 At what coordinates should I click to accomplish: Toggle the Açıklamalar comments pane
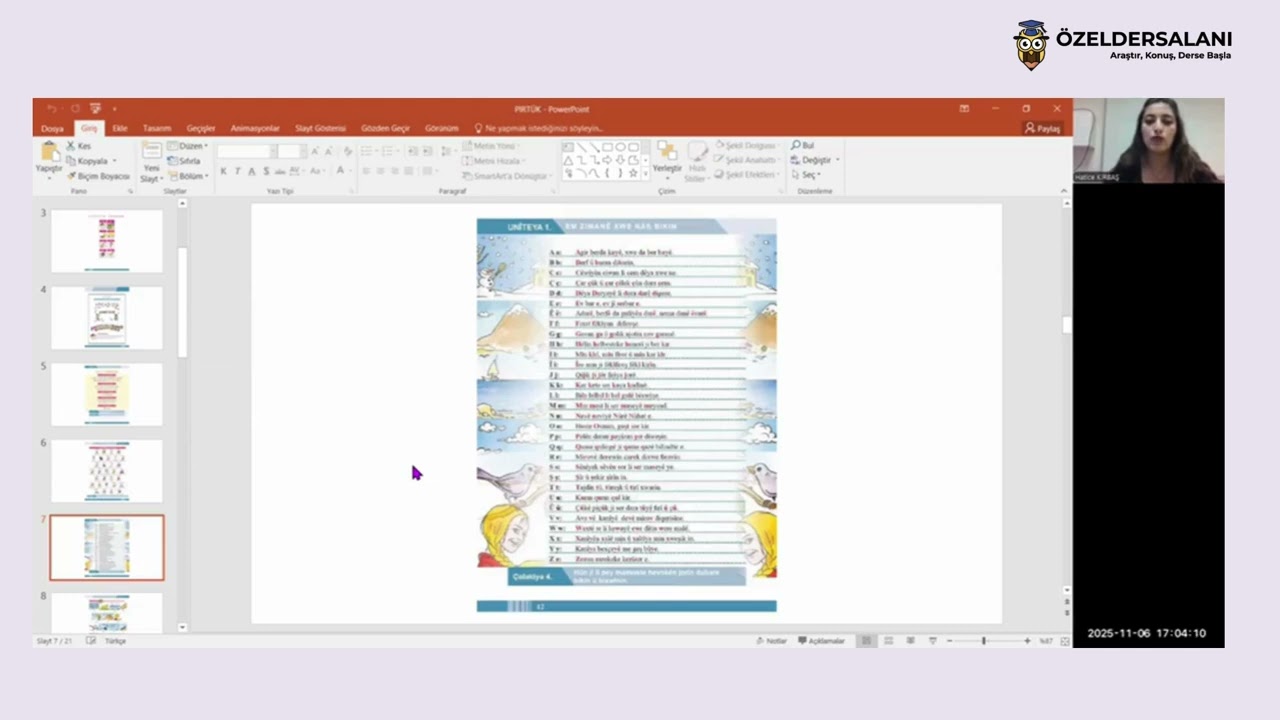click(x=821, y=641)
